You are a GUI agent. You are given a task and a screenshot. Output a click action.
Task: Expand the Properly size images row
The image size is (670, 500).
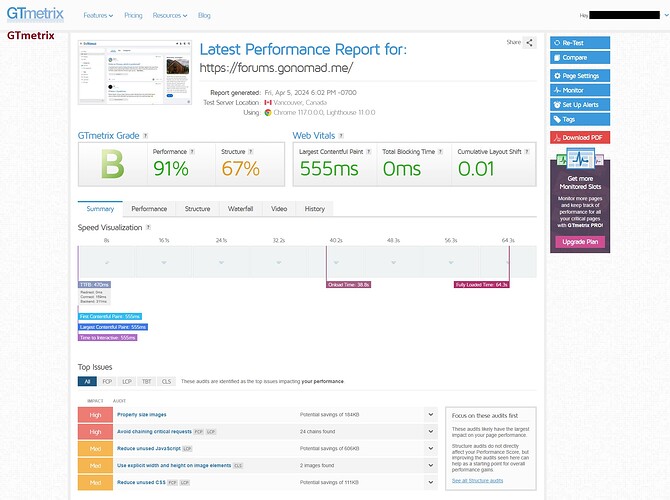[431, 415]
